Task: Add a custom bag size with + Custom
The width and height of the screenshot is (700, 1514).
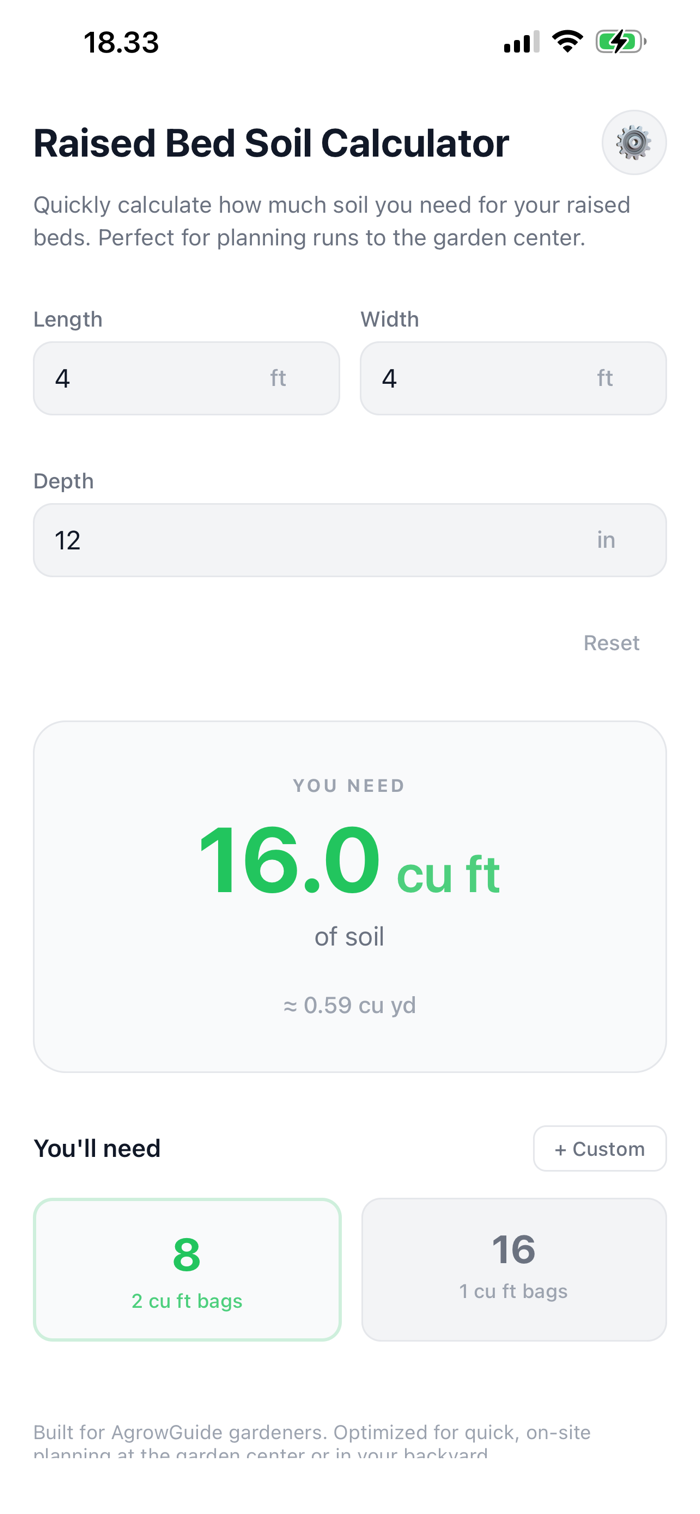Action: click(x=600, y=1149)
